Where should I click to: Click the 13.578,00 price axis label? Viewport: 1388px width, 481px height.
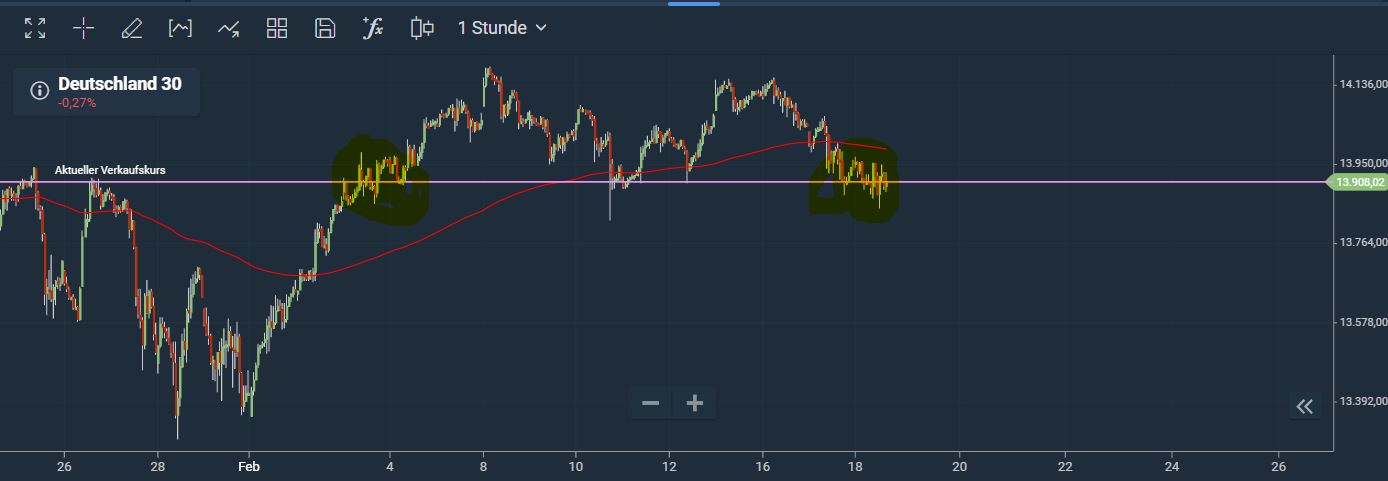coord(1363,322)
